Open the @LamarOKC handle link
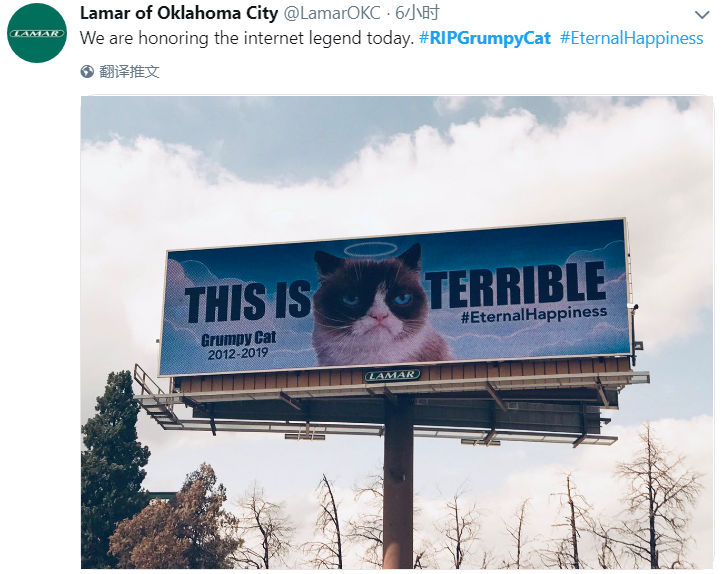 click(332, 13)
